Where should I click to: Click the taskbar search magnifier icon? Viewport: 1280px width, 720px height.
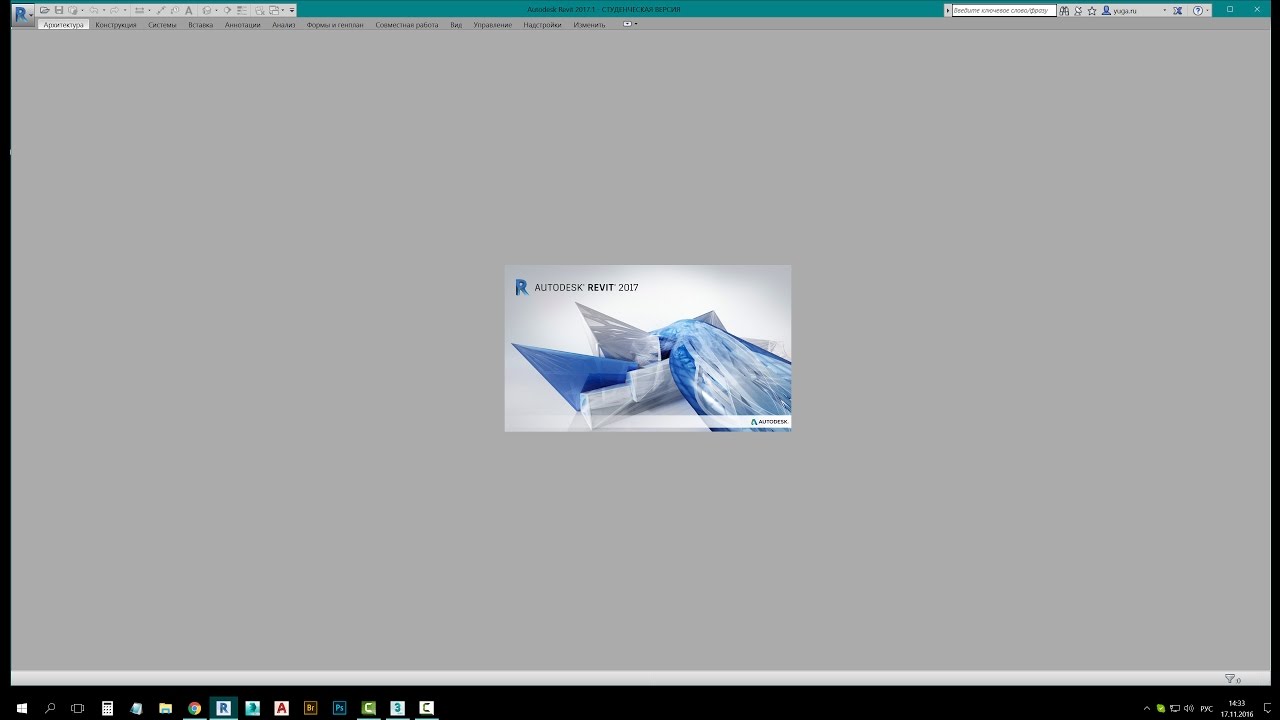pos(50,708)
